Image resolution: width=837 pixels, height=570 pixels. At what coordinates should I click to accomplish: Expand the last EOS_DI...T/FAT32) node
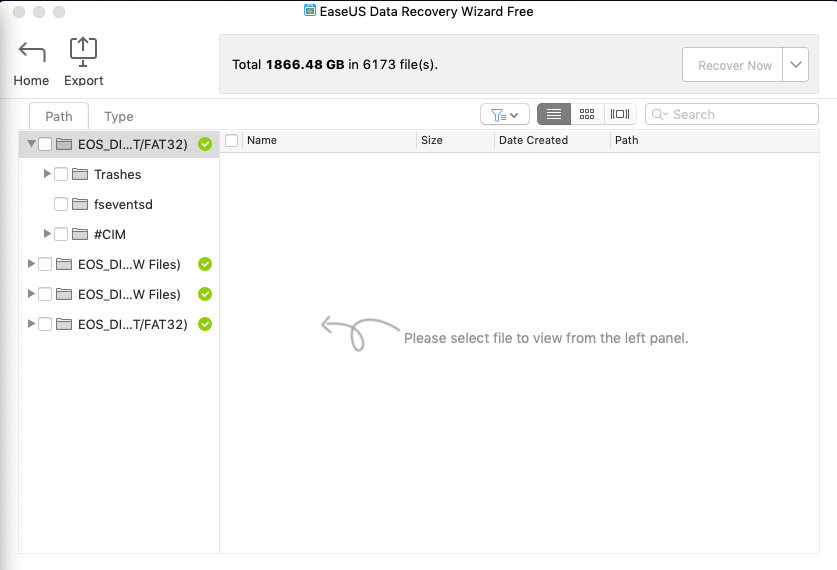click(x=31, y=323)
